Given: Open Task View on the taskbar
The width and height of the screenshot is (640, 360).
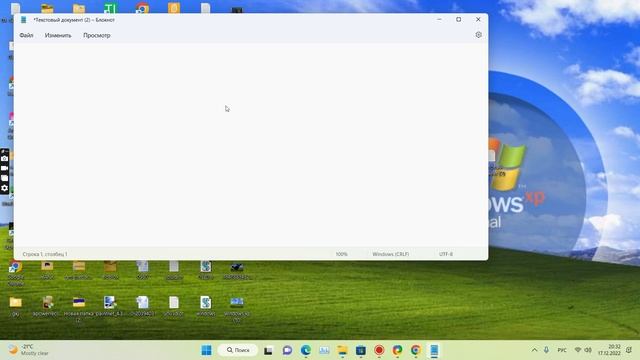Looking at the screenshot, I should (x=268, y=350).
